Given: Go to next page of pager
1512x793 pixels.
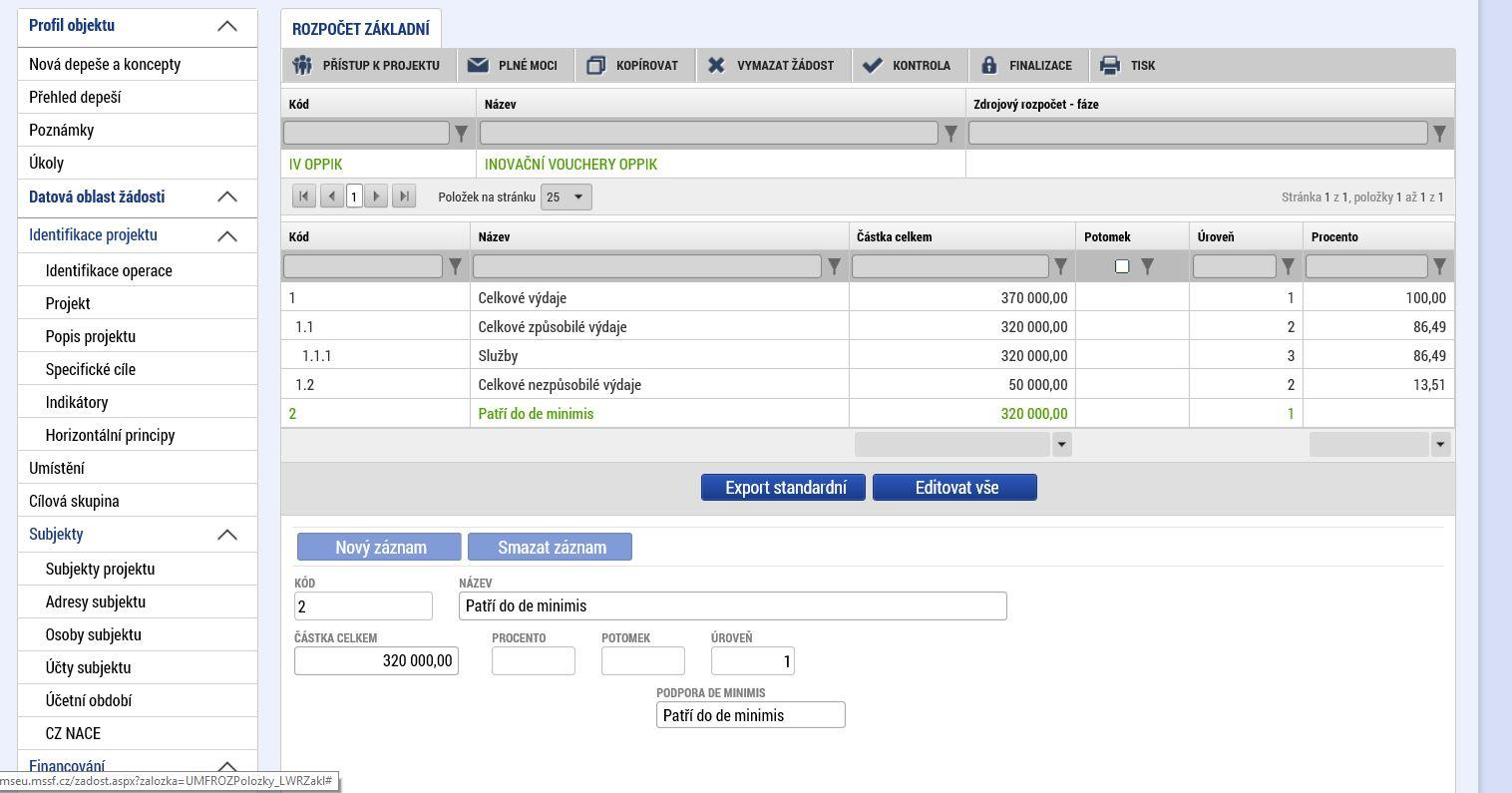Looking at the screenshot, I should click(376, 197).
